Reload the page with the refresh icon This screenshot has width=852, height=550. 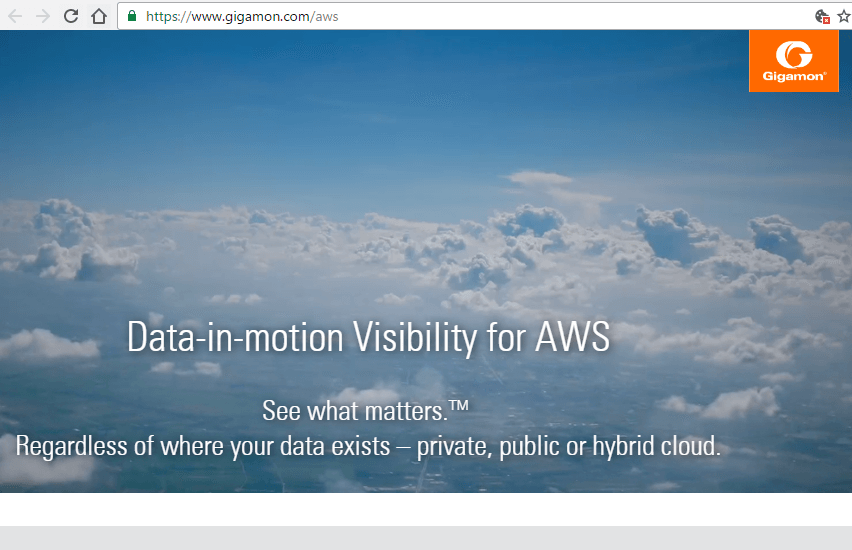coord(71,16)
